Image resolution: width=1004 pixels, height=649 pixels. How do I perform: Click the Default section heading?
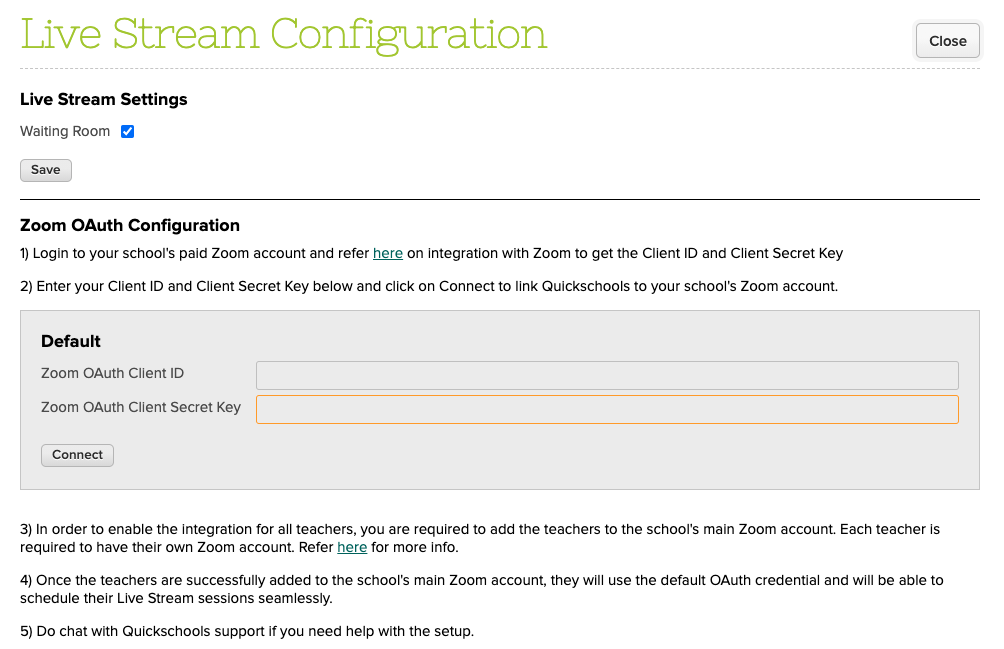click(x=70, y=341)
